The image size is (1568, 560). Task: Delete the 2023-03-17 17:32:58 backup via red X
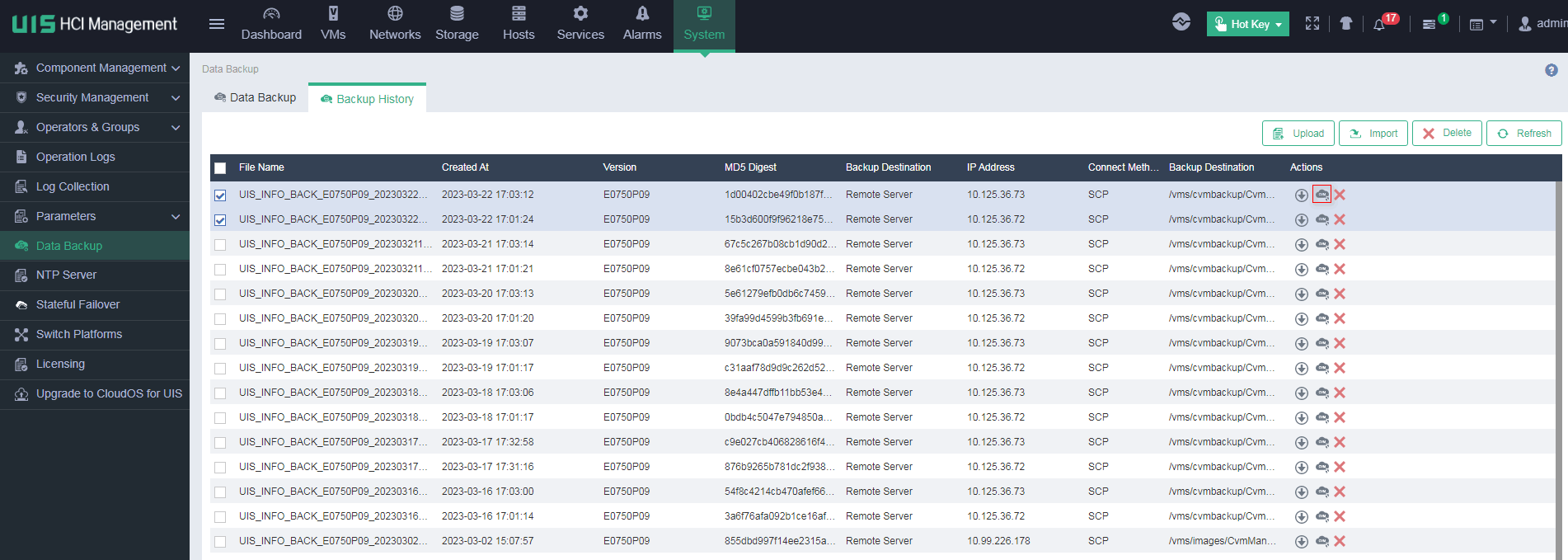click(1340, 442)
